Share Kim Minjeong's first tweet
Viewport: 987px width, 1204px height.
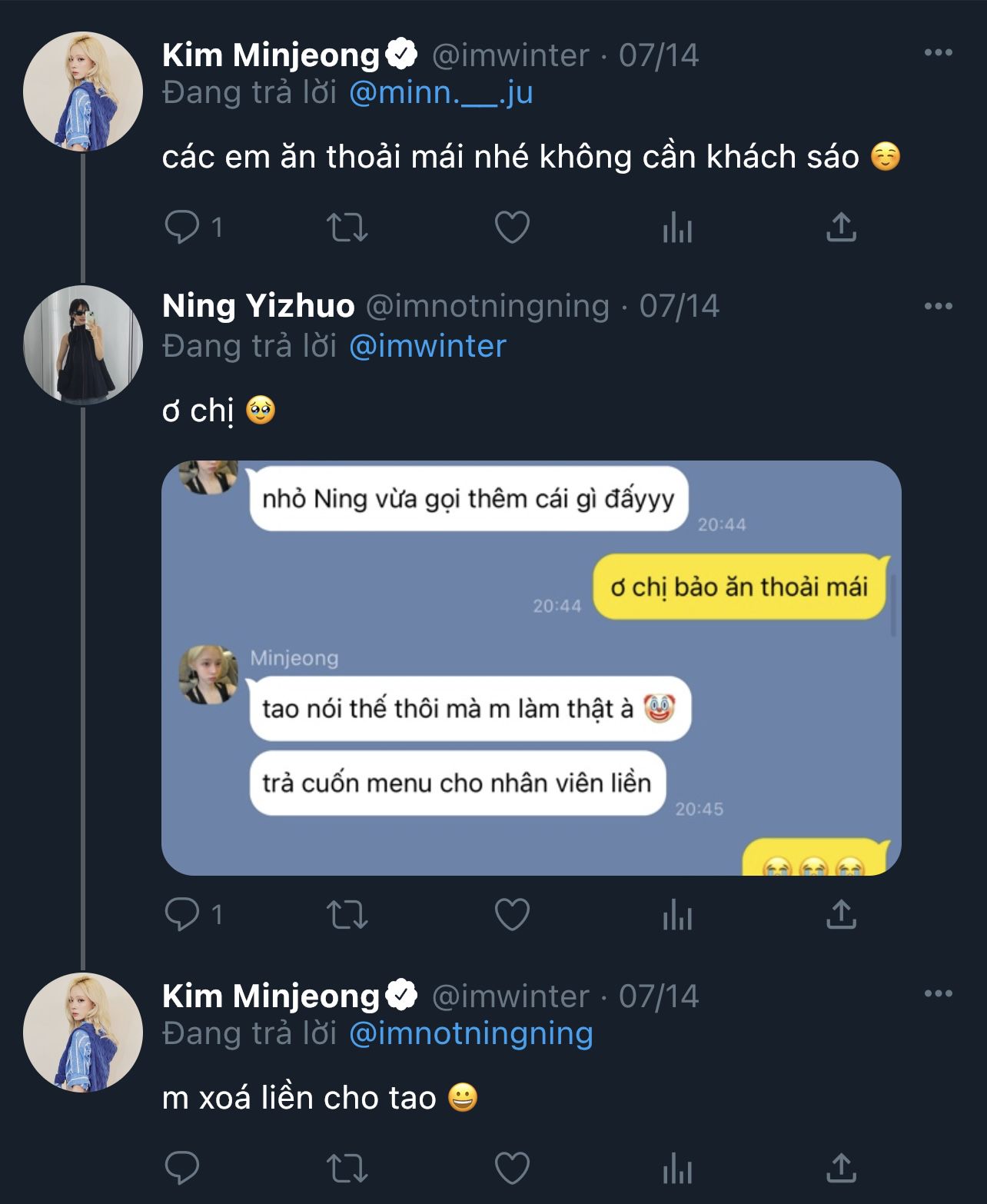pyautogui.click(x=841, y=228)
